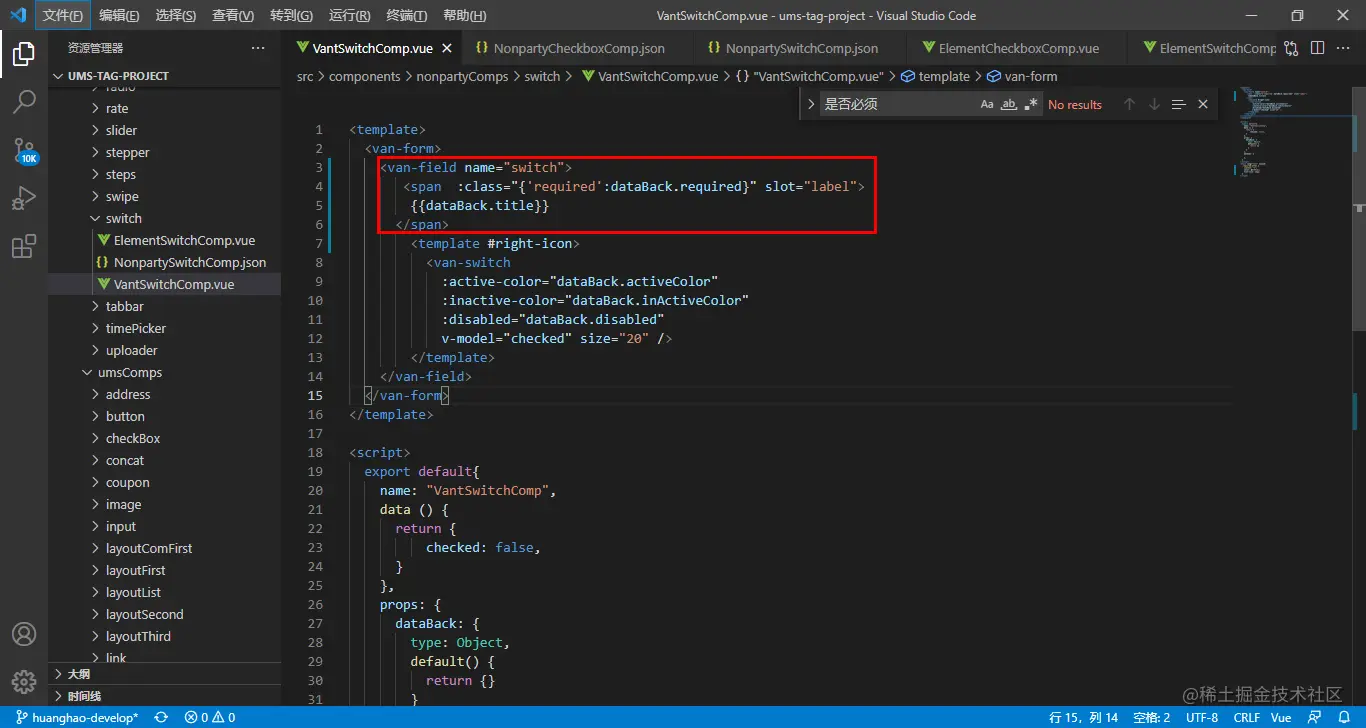Viewport: 1366px width, 728px height.
Task: Close the find widget
Action: (1203, 104)
